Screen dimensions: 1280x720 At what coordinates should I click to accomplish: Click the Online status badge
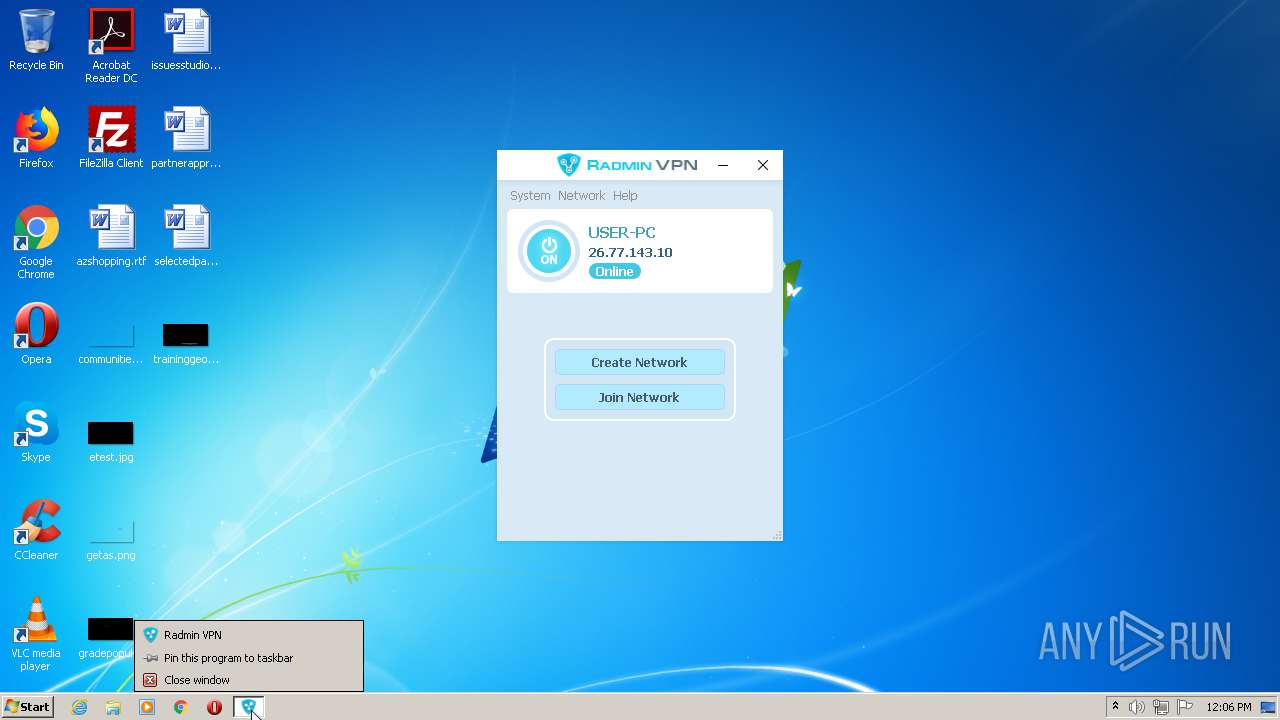(x=614, y=271)
